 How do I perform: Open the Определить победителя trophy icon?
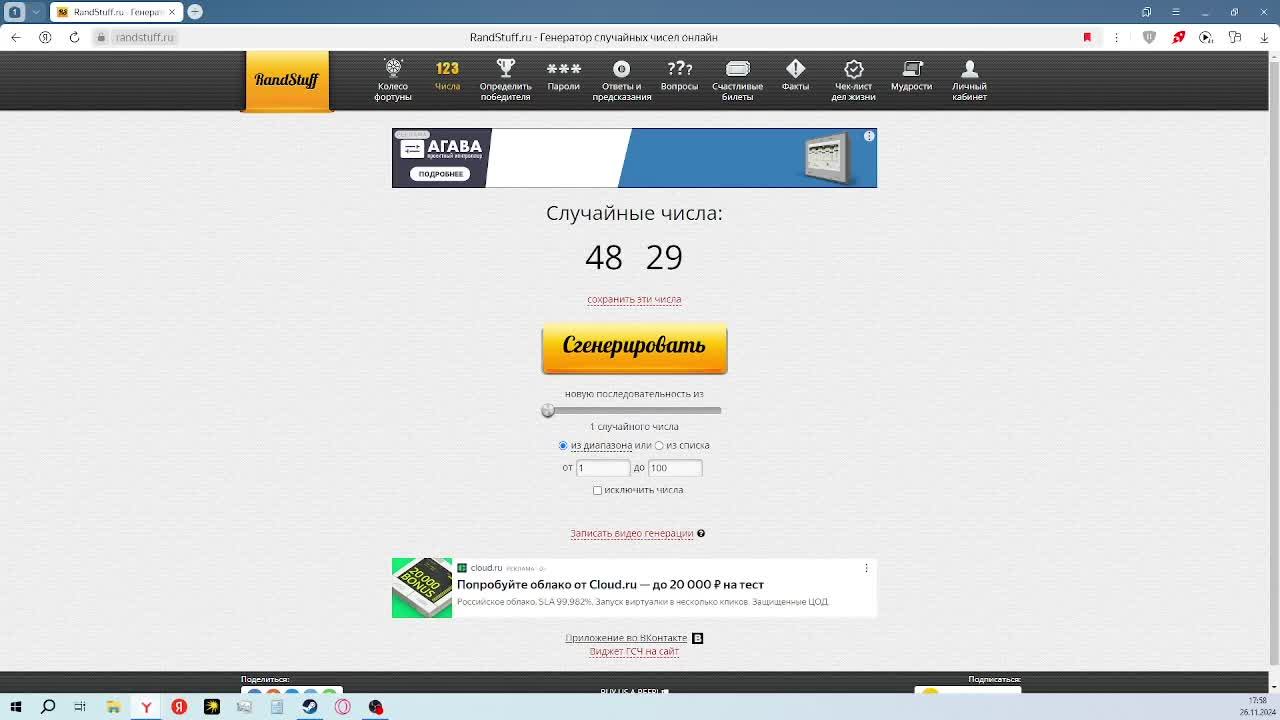click(x=505, y=68)
